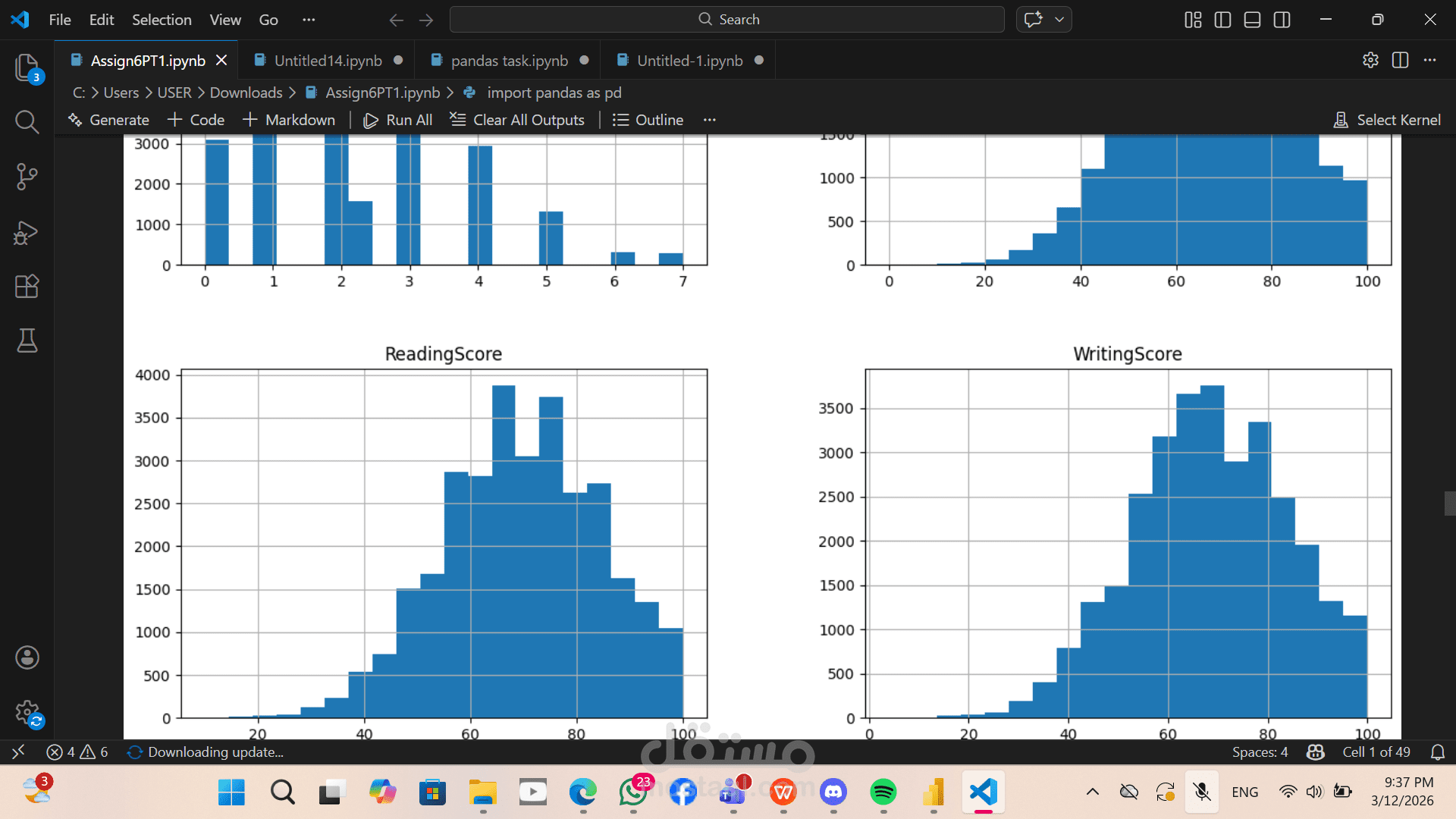Open the Source Control view
The image size is (1456, 819).
27,177
